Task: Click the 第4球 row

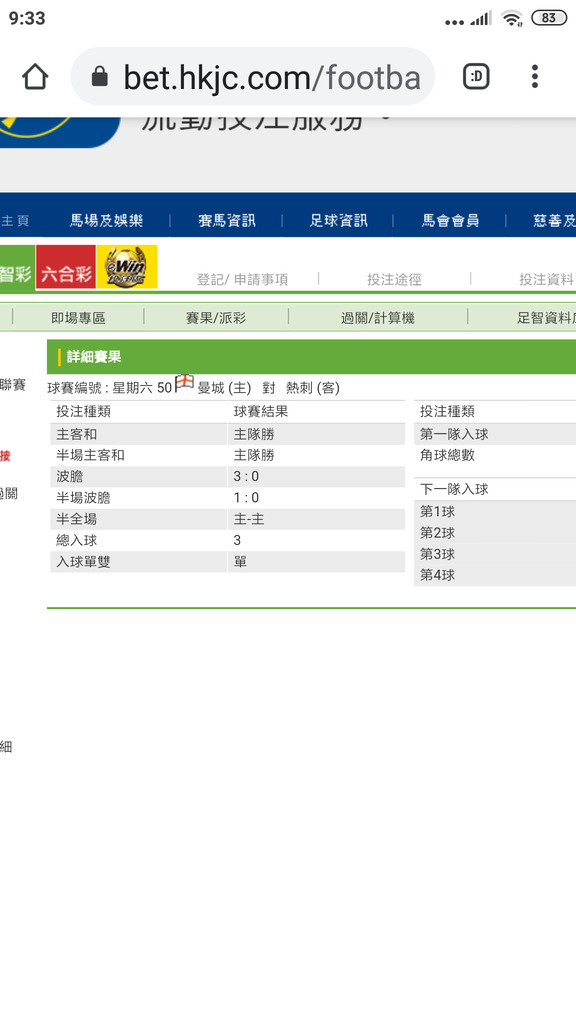Action: pos(495,575)
